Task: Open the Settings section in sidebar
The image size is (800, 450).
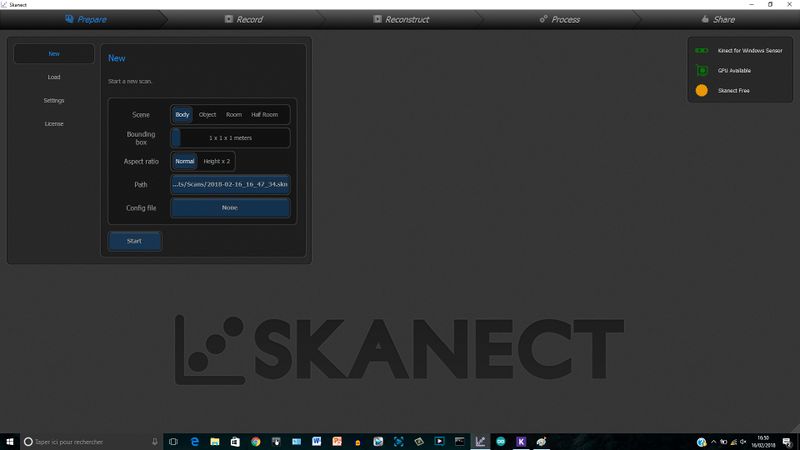Action: point(54,100)
